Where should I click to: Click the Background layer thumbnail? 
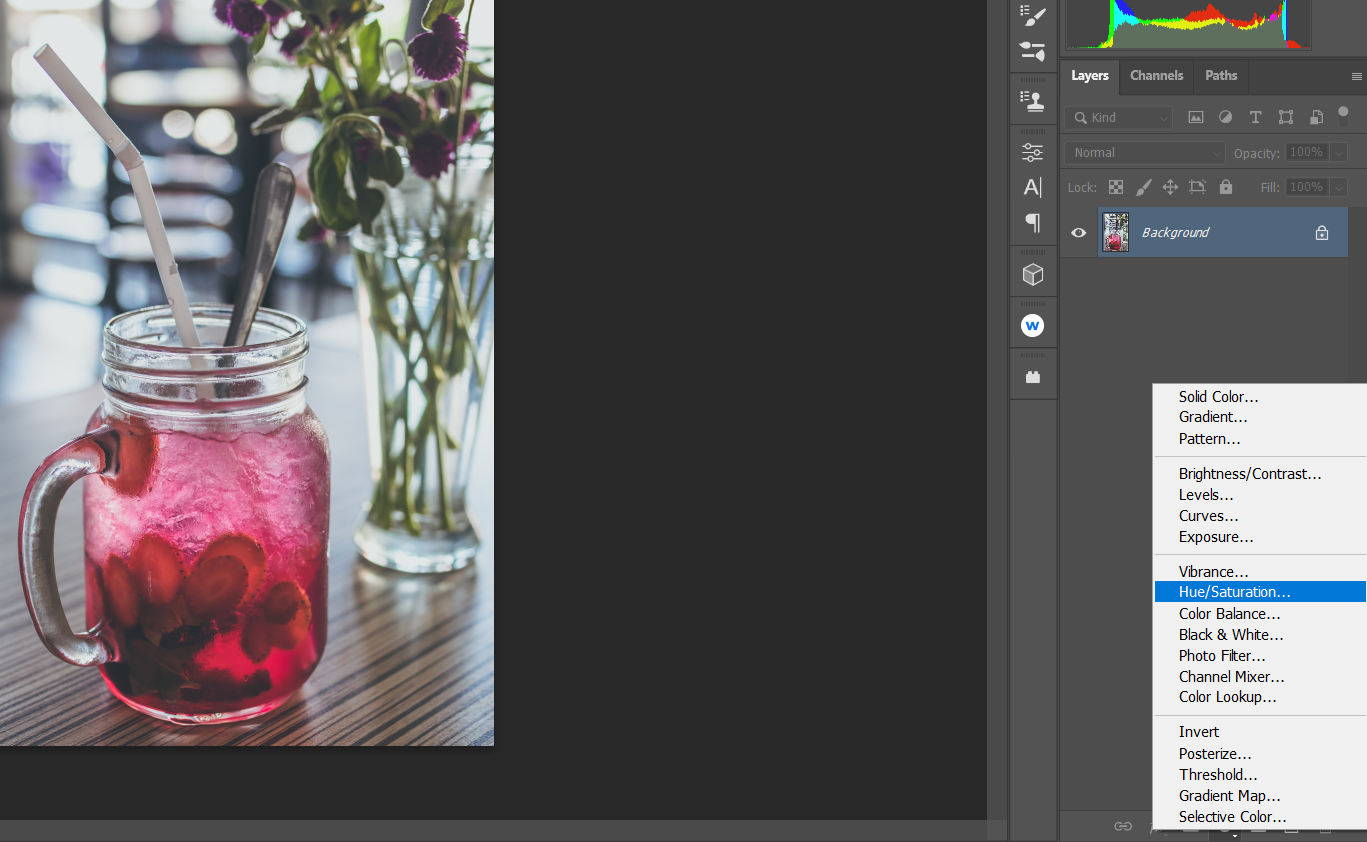(x=1115, y=232)
